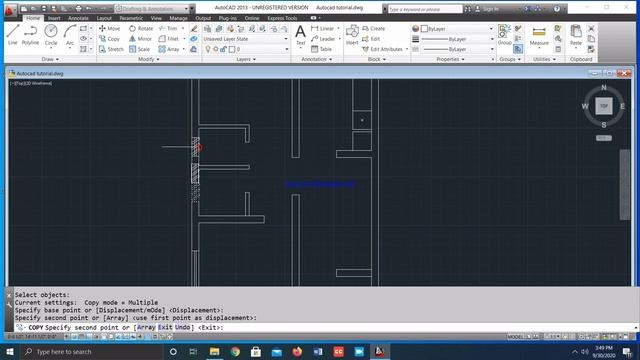640x360 pixels.
Task: Open the ByLayer lineweight dropdown
Action: pyautogui.click(x=457, y=39)
